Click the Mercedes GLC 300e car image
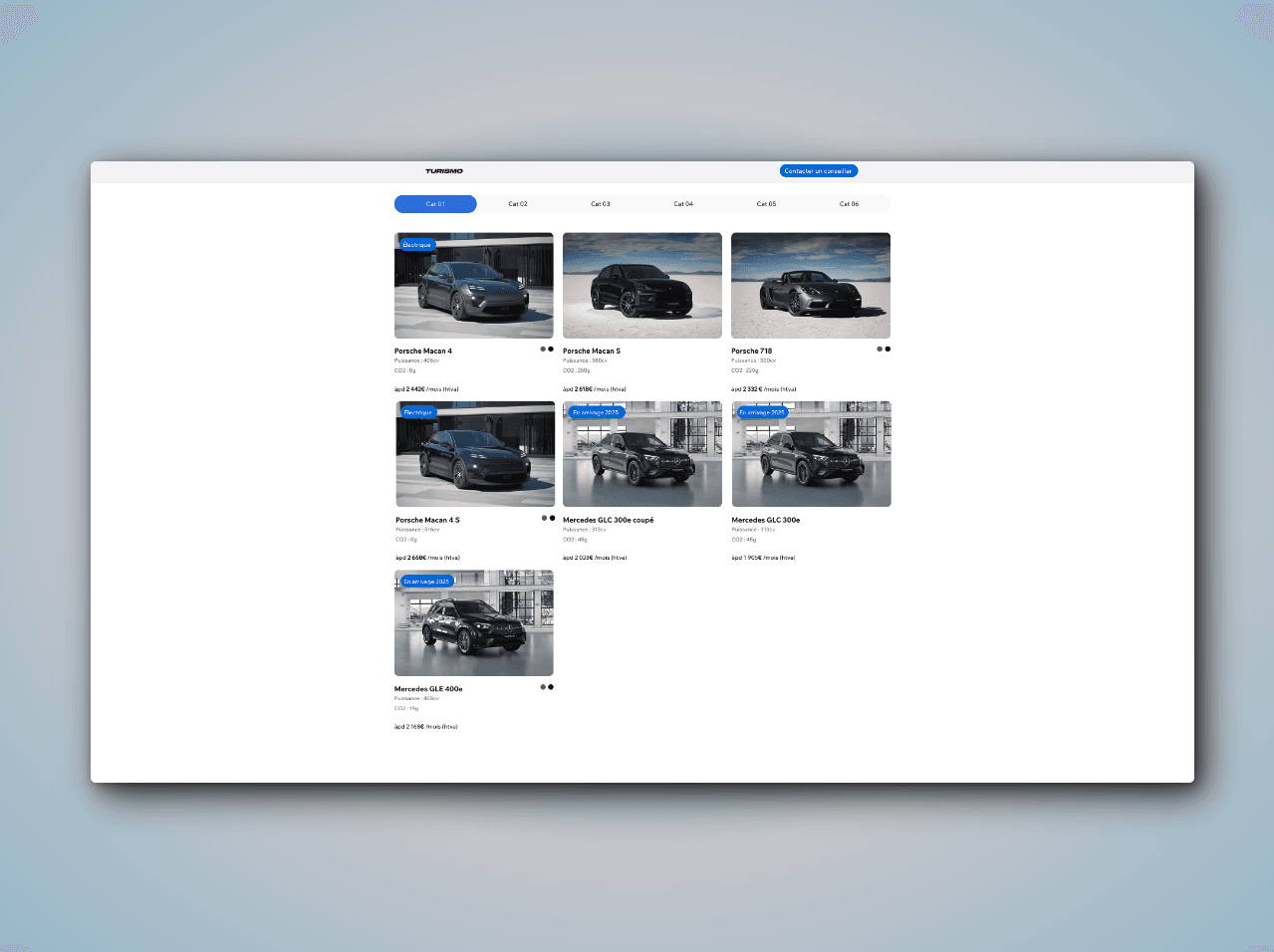This screenshot has height=952, width=1274. tap(812, 454)
